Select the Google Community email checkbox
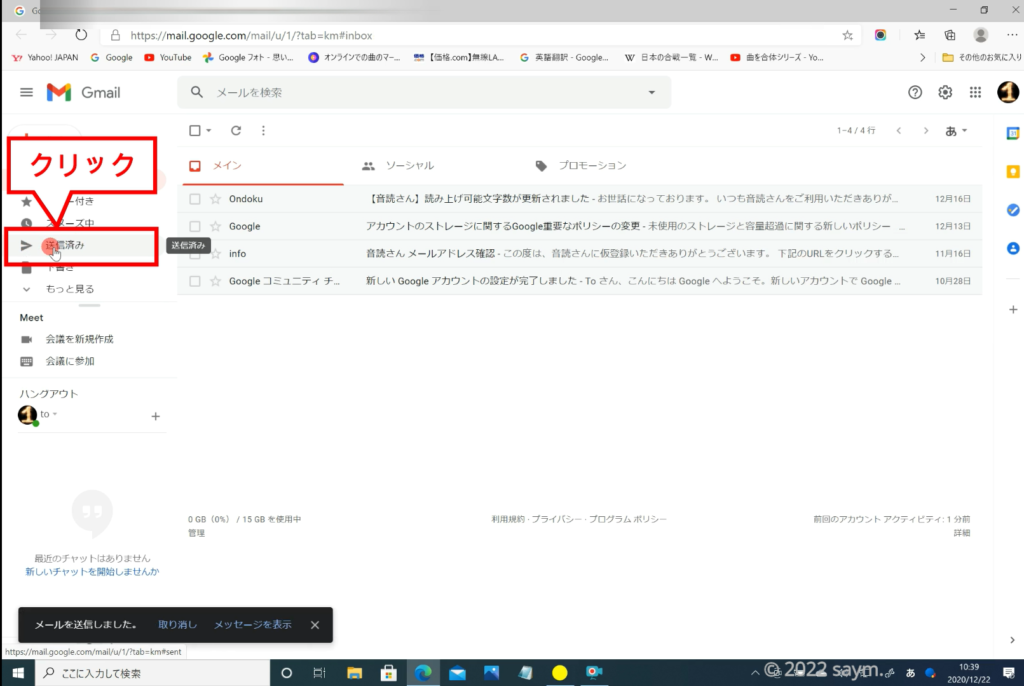1024x686 pixels. point(195,282)
